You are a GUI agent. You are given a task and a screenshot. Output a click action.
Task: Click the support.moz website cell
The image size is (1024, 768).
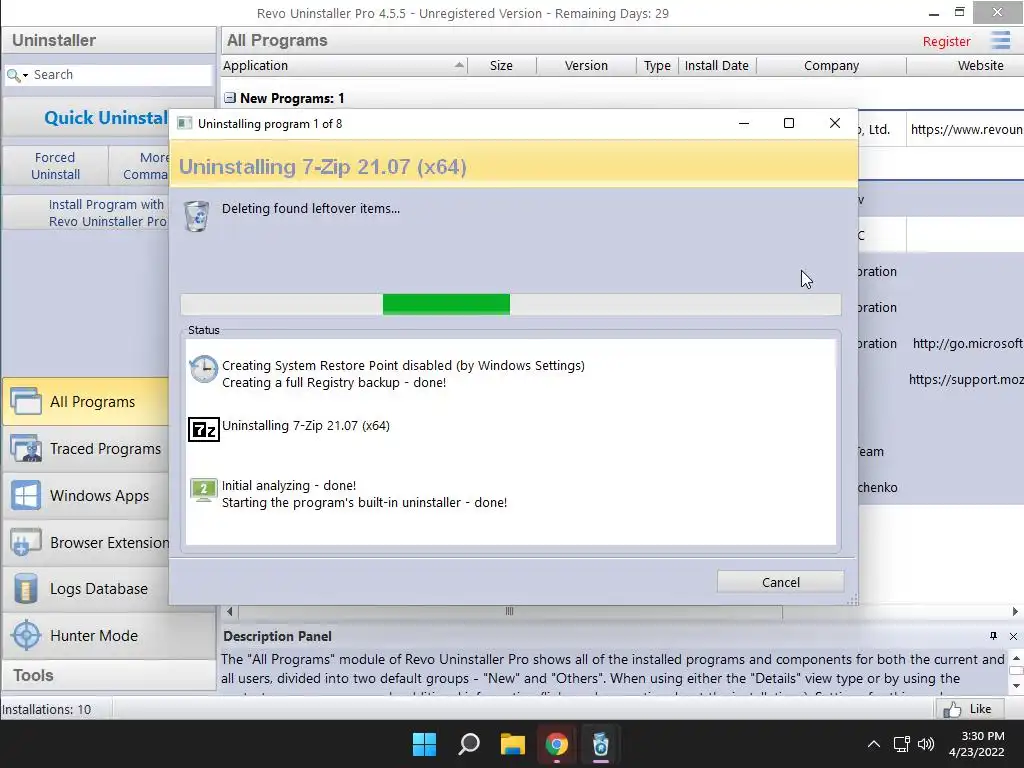click(965, 379)
